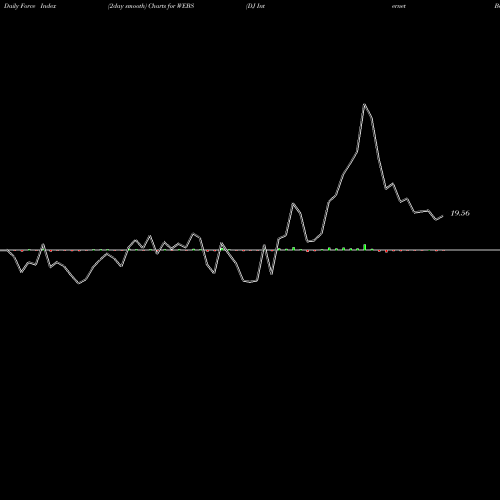500x500 pixels.
Task: Click the '(2day smooth) Charts for WEBS' text
Action: point(151,6)
